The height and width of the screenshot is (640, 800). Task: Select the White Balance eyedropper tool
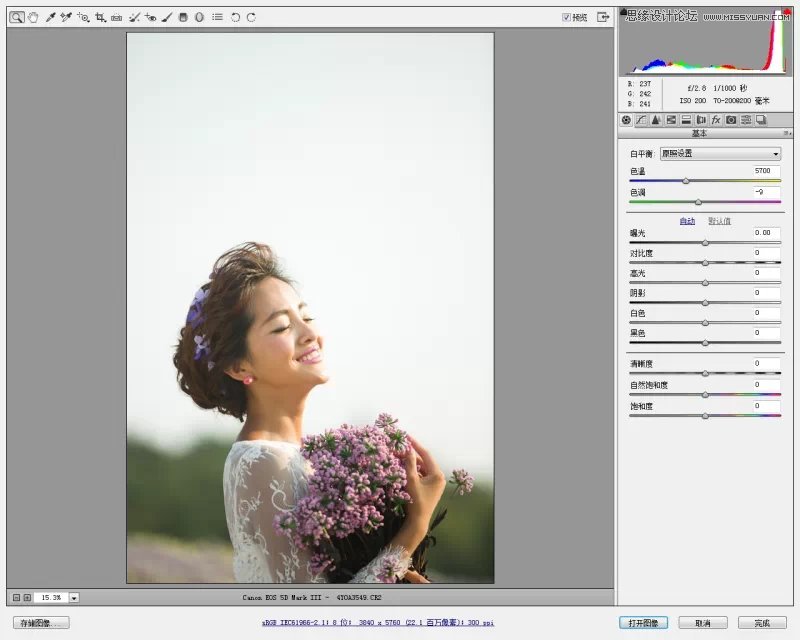pos(50,17)
